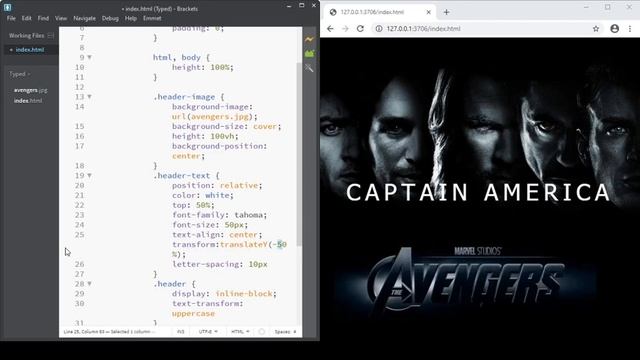Open the Debug menu in Brackets
The image size is (640, 360).
110,18
